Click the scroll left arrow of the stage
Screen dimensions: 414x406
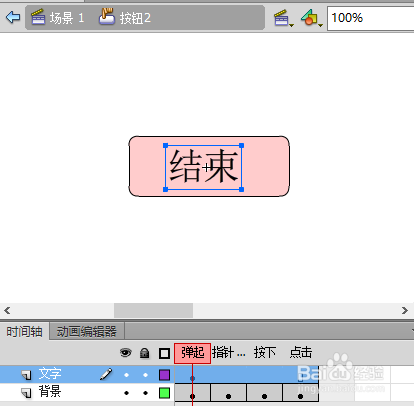point(7,311)
